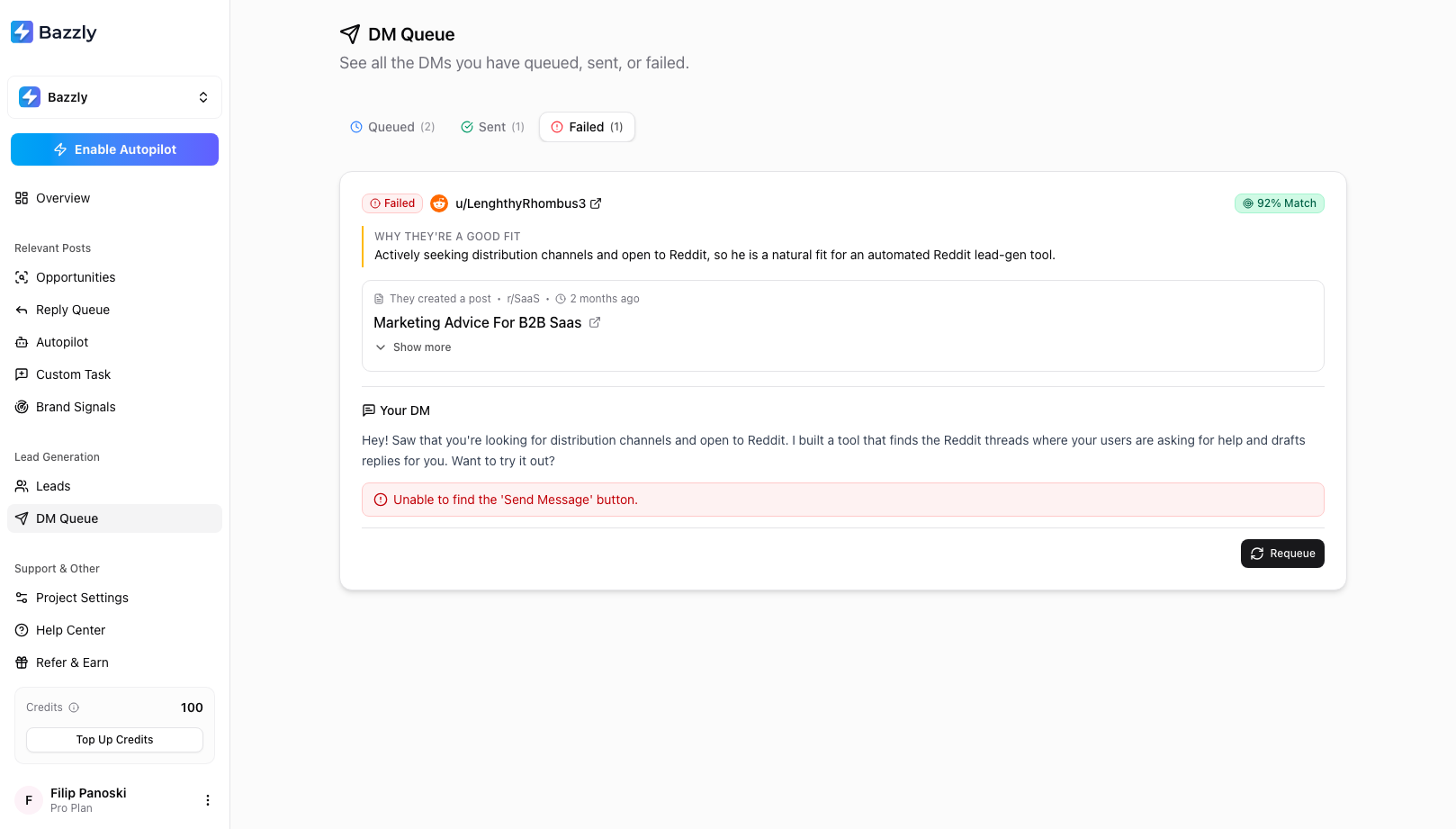The width and height of the screenshot is (1456, 829).
Task: Click the Credits value 100
Action: click(x=192, y=707)
